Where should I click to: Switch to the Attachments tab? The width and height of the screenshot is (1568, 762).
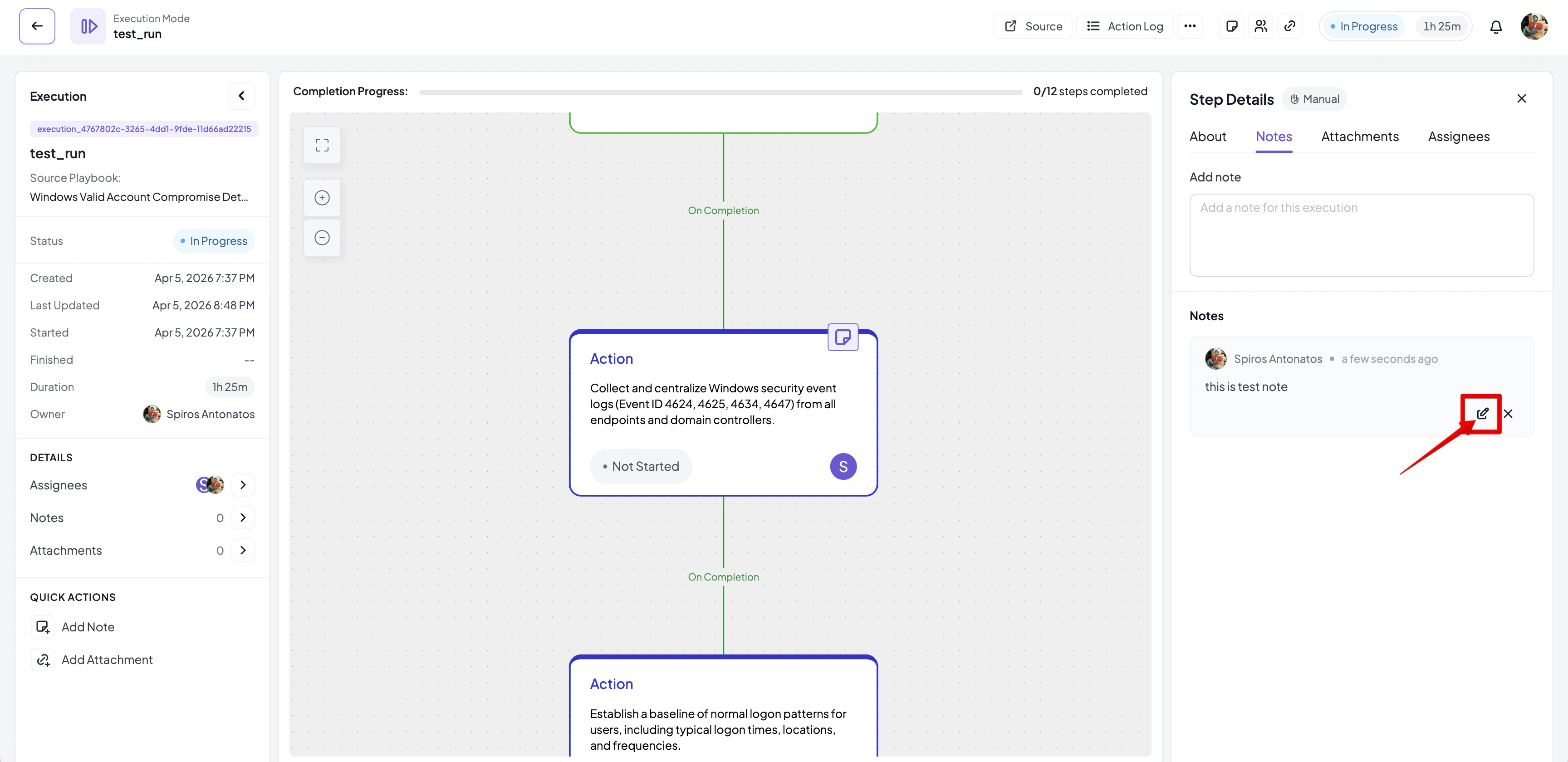pos(1359,137)
